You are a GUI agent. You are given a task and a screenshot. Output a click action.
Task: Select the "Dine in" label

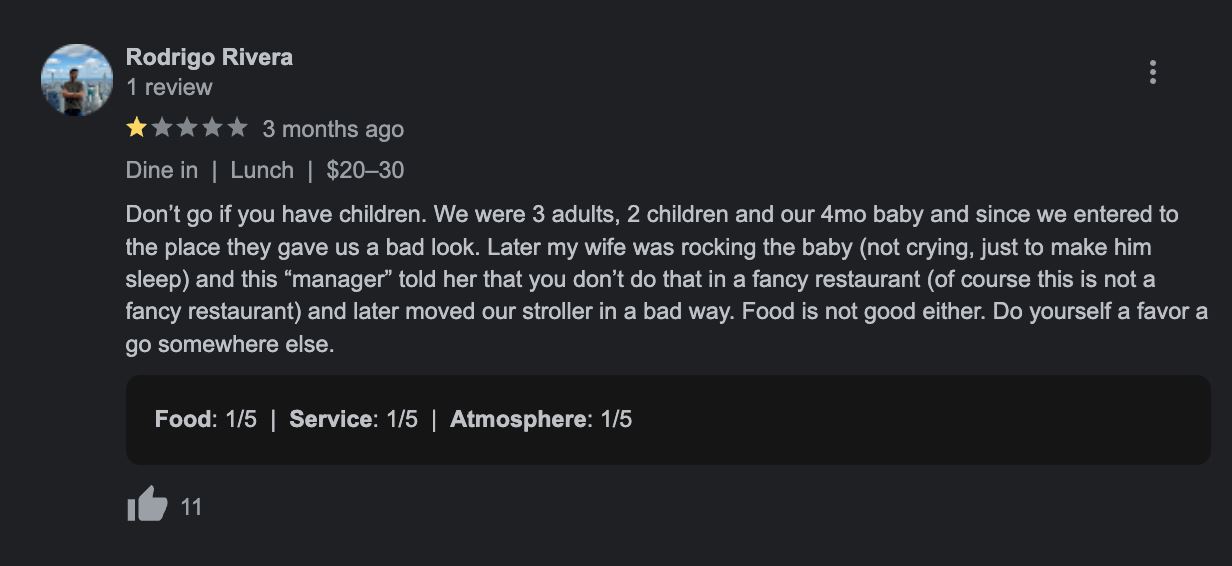click(x=162, y=170)
